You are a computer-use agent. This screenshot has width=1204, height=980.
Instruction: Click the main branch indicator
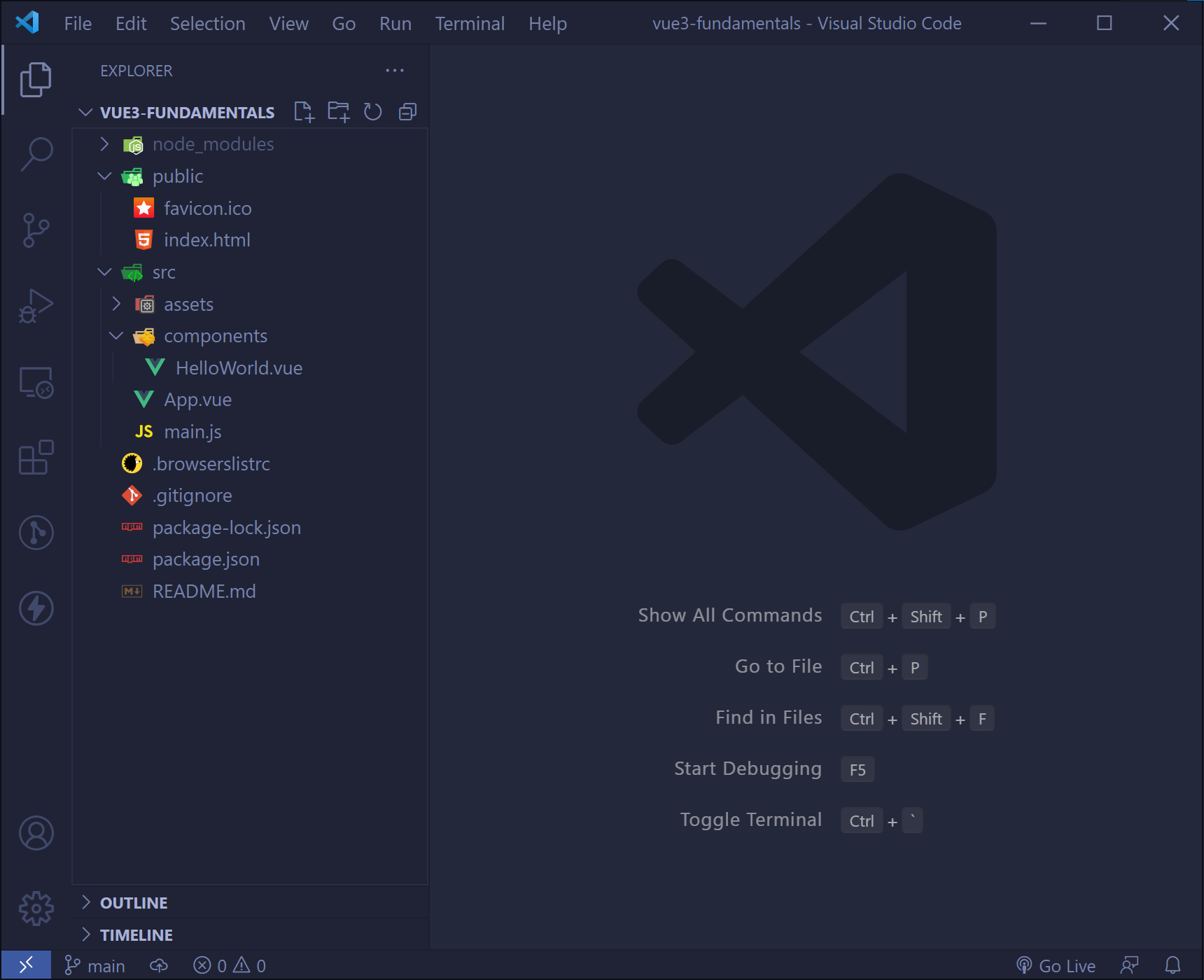pyautogui.click(x=95, y=966)
